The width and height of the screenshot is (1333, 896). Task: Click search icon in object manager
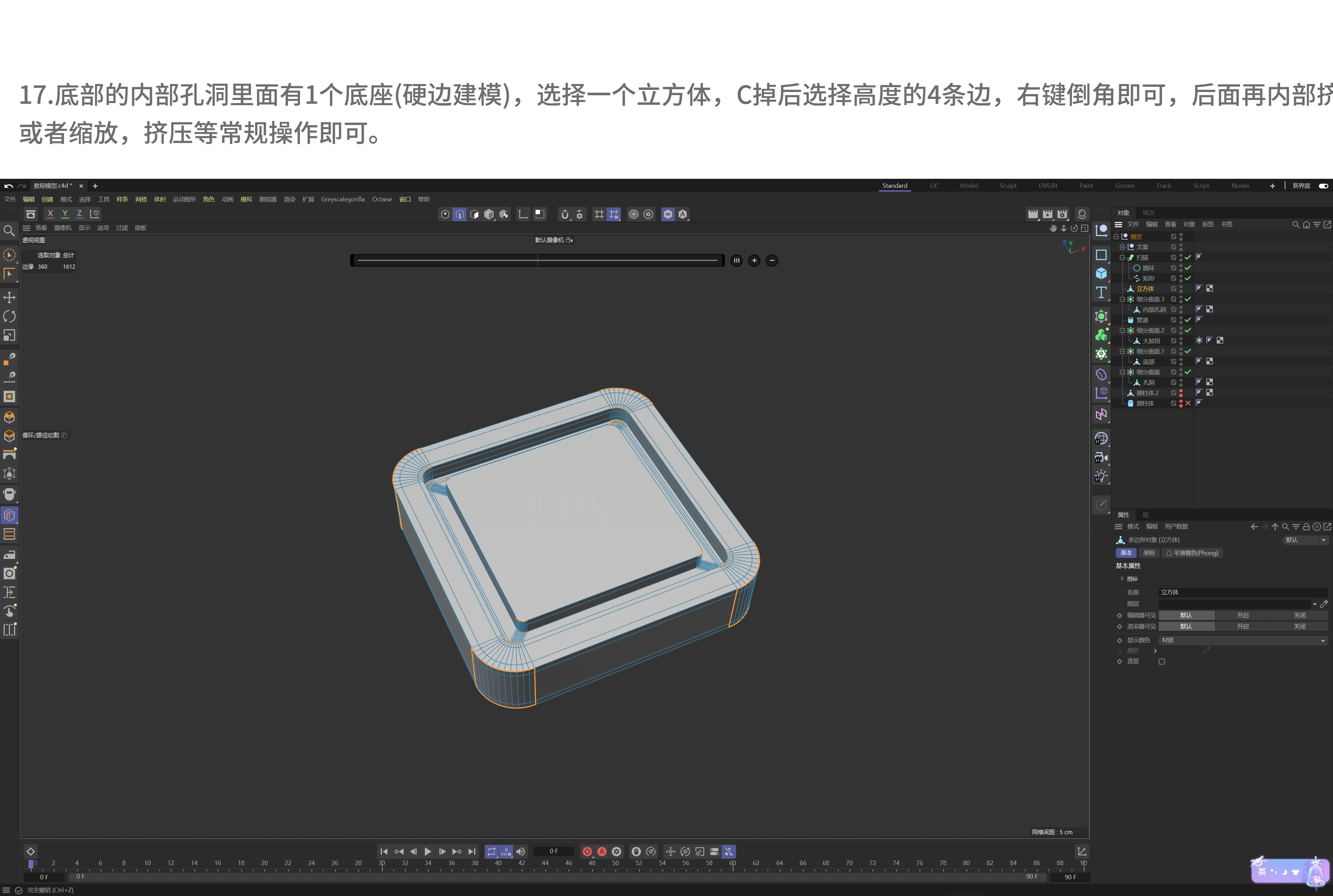click(1295, 225)
